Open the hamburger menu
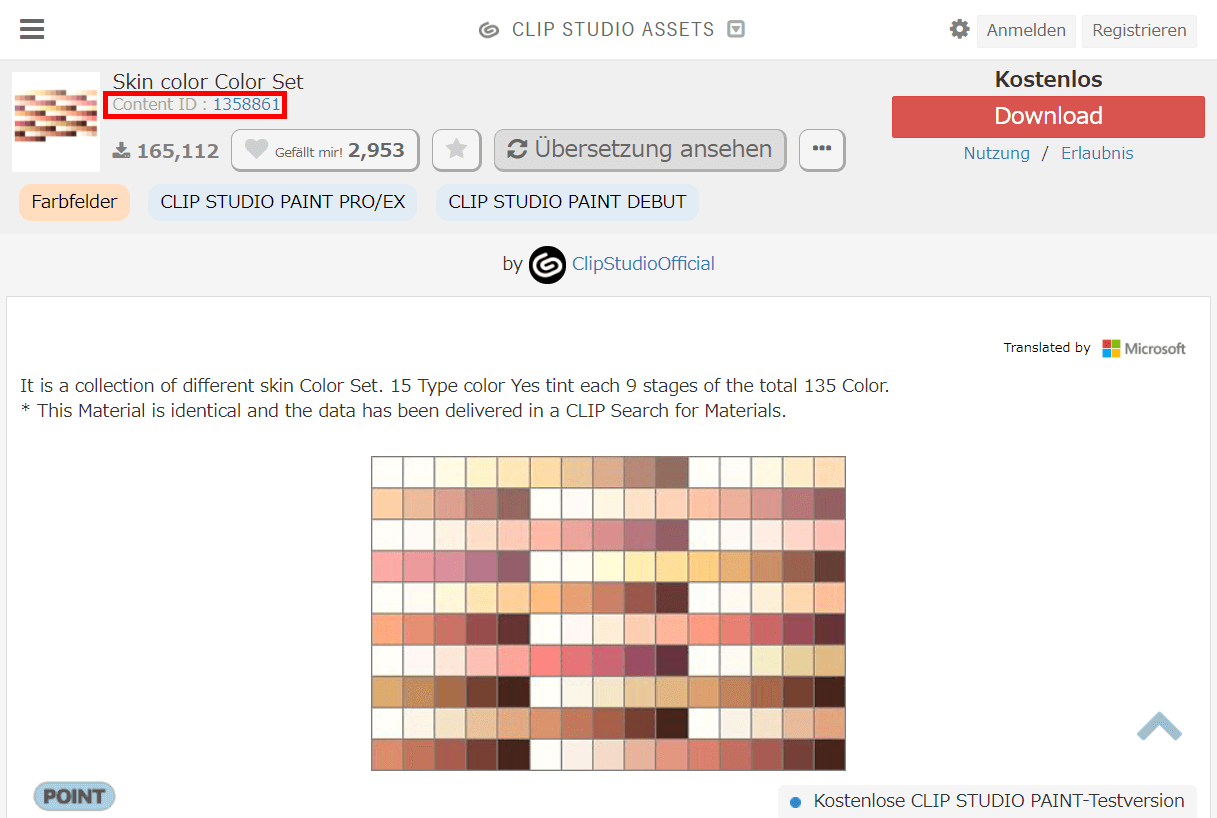Screen dimensions: 1217x818 (32, 29)
